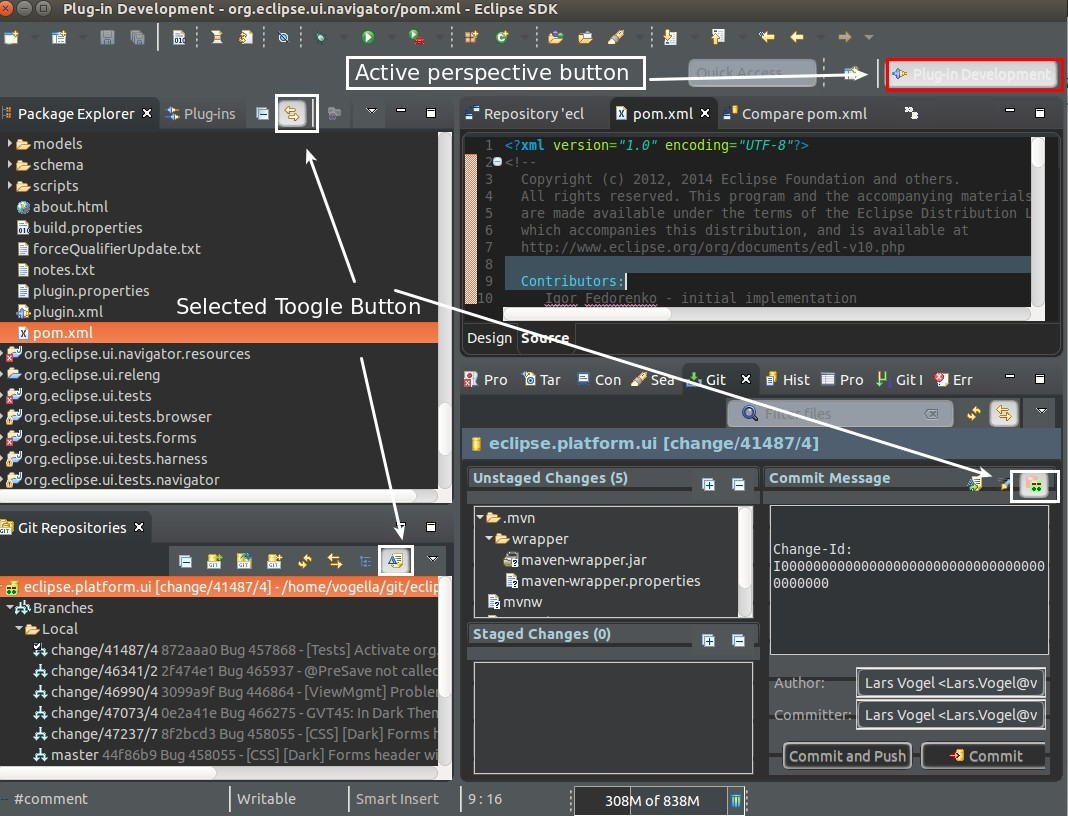The width and height of the screenshot is (1068, 816).
Task: Click the Run button in main toolbar
Action: pos(368,38)
